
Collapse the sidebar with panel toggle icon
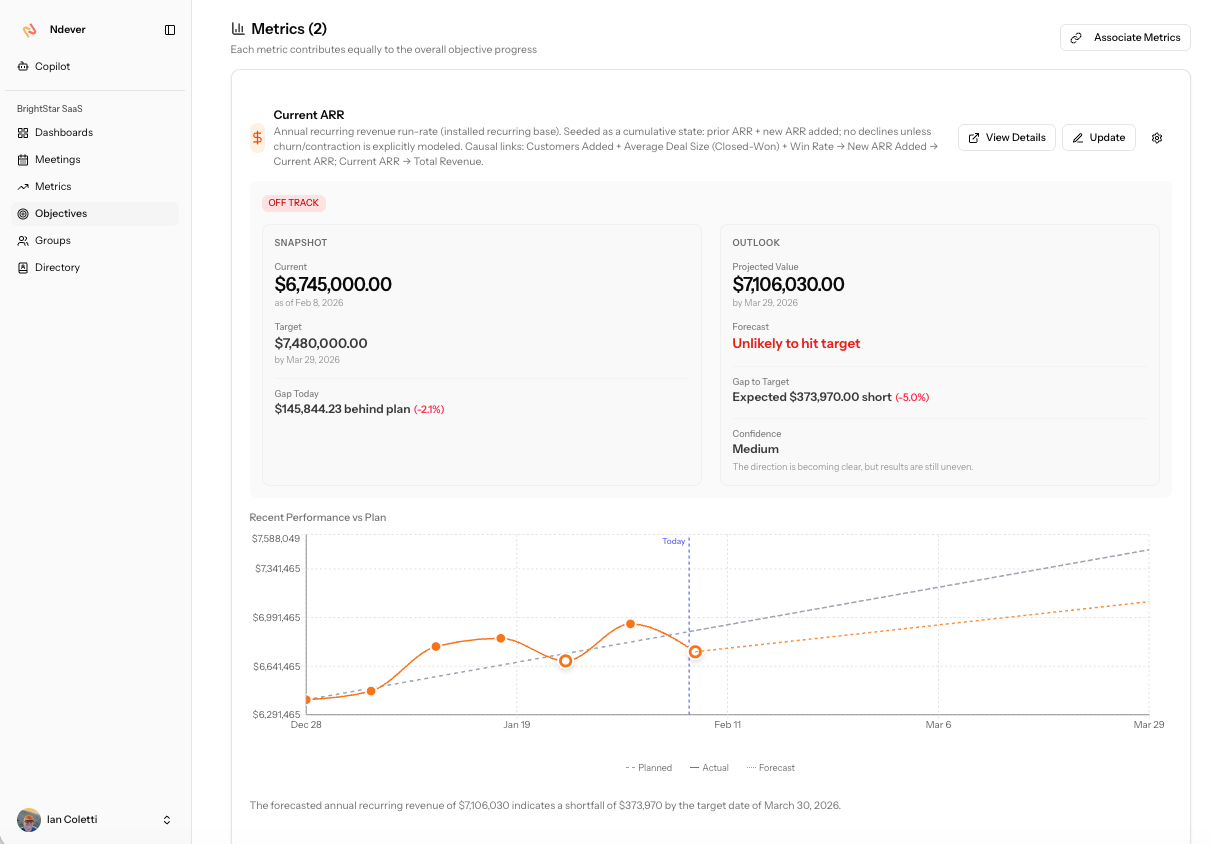point(170,30)
